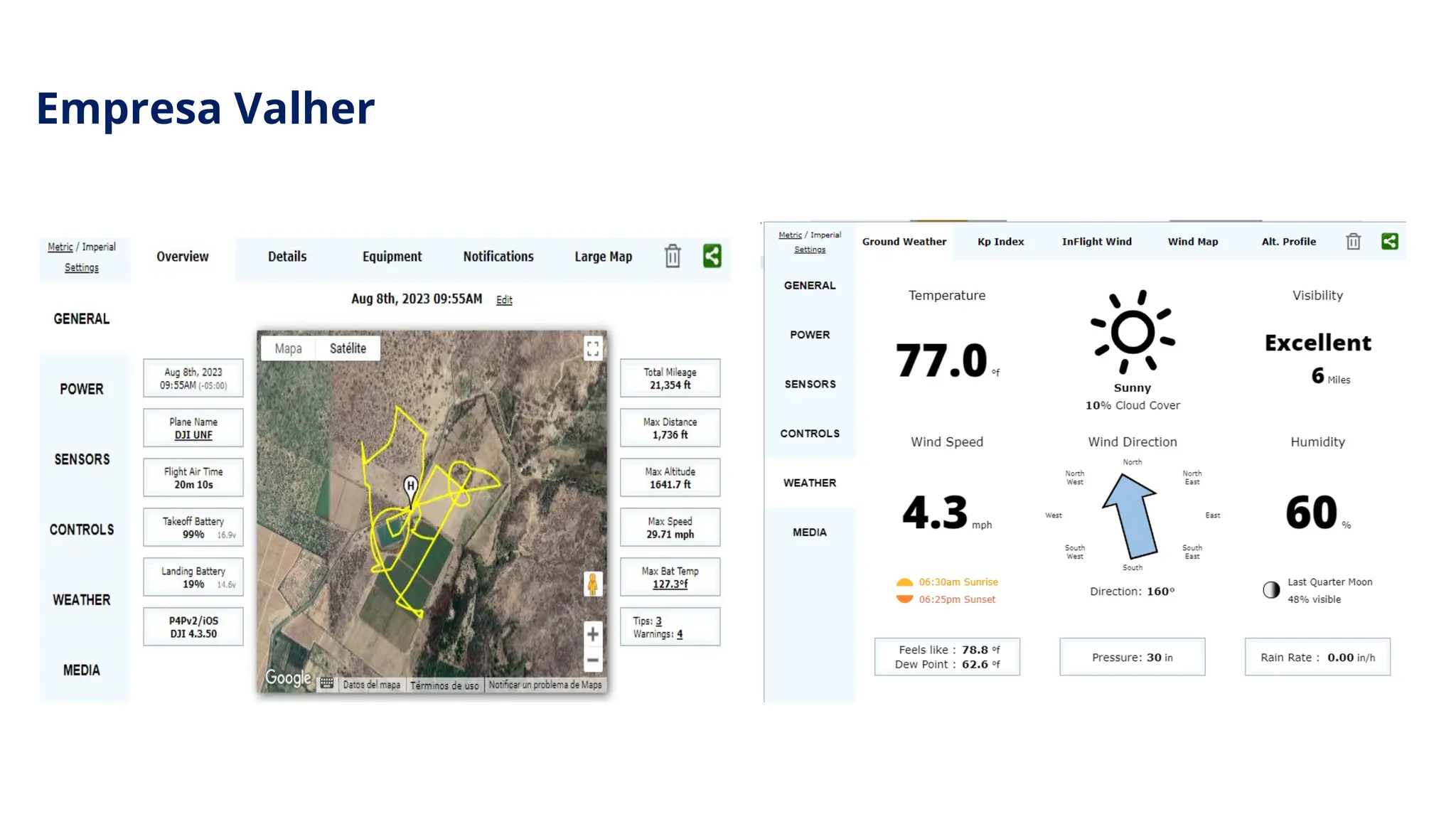Zoom out on the flight map
Viewport: 1456px width, 819px height.
pos(592,660)
